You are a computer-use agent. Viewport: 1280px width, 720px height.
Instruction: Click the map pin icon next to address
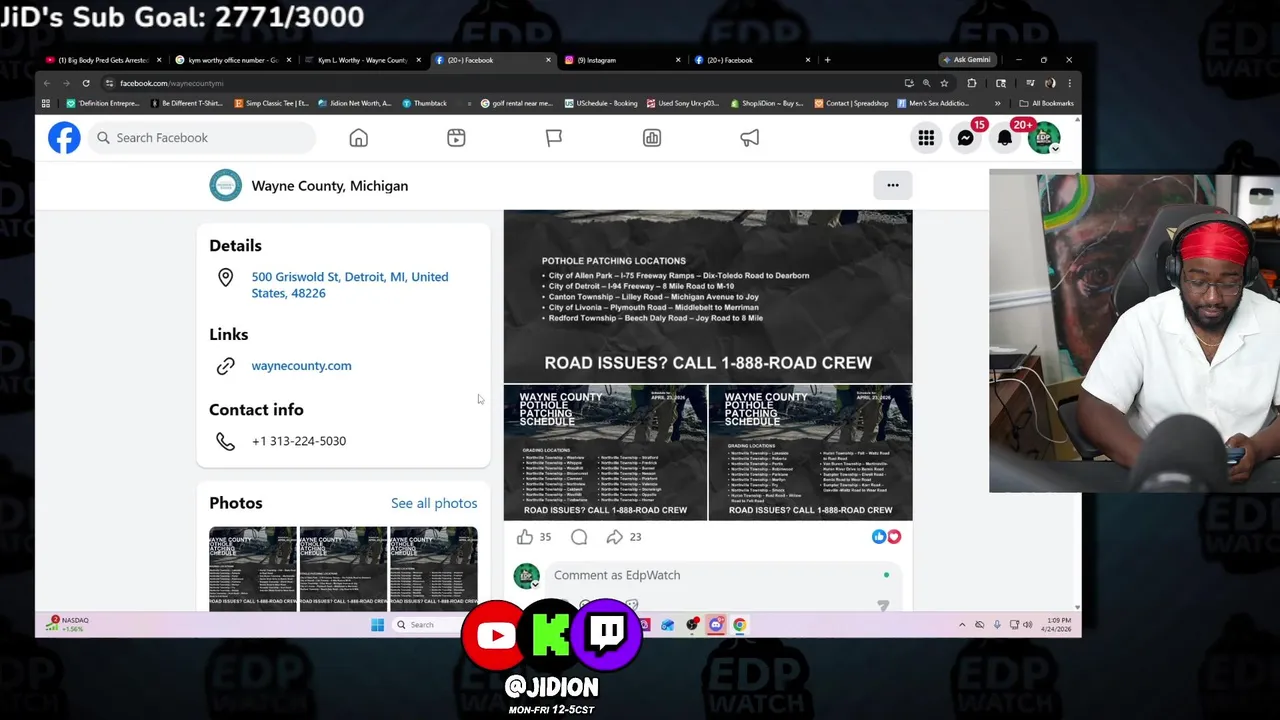pyautogui.click(x=226, y=278)
